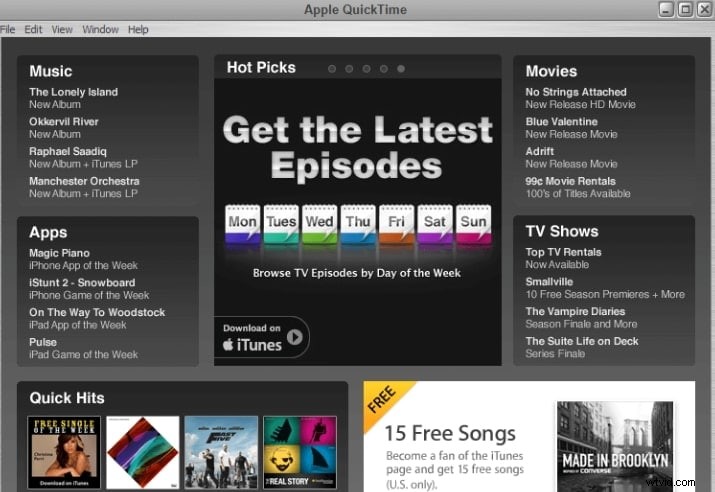715x492 pixels.
Task: Click the Download on iTunes button
Action: coord(262,337)
